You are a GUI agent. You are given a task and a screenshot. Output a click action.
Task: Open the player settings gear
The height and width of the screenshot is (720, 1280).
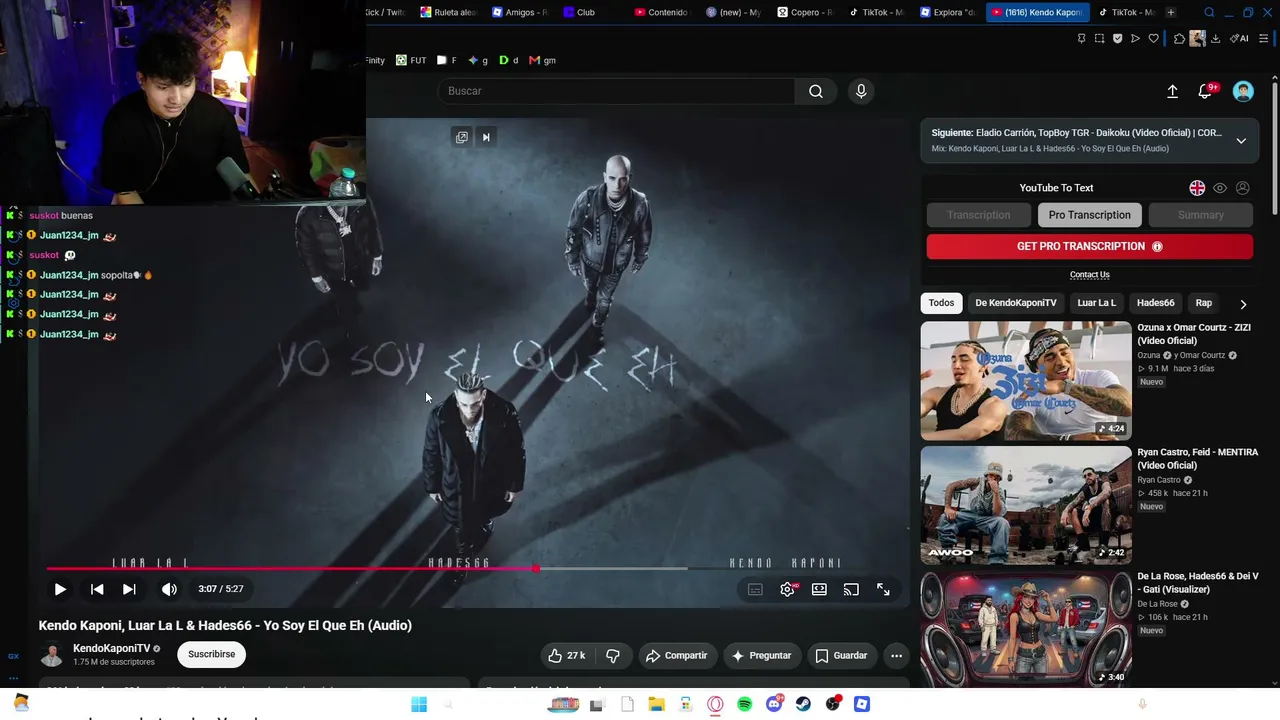pyautogui.click(x=788, y=590)
